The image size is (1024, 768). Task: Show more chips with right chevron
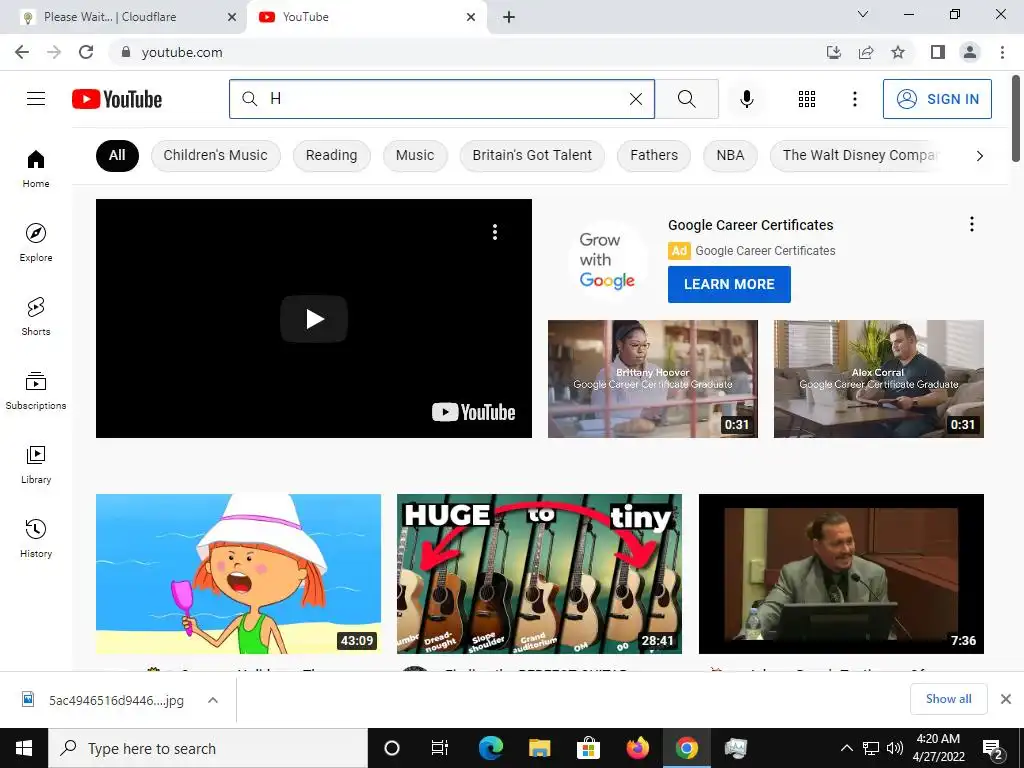point(979,155)
